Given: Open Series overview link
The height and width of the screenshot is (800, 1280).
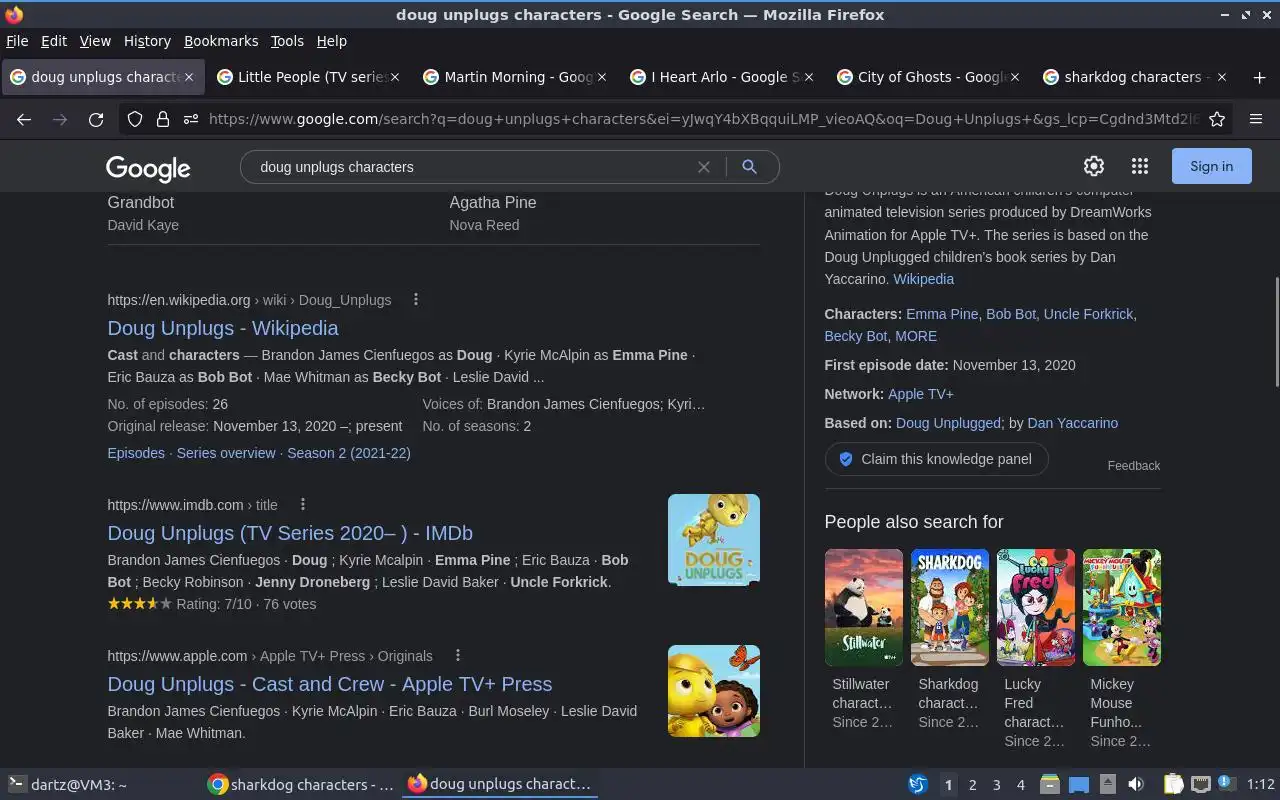Looking at the screenshot, I should (x=226, y=453).
